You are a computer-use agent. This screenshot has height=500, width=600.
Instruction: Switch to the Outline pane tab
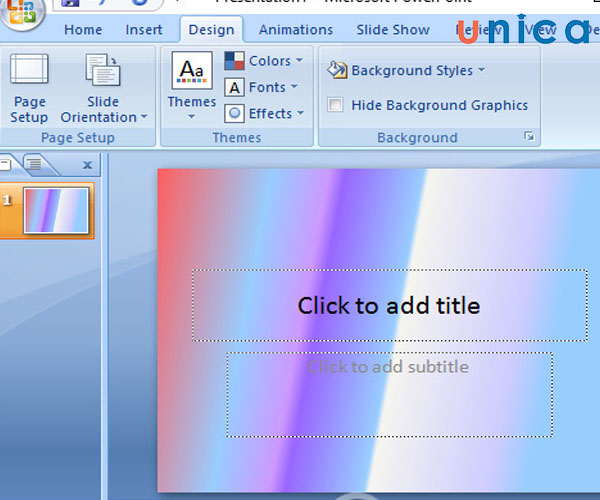[x=35, y=164]
